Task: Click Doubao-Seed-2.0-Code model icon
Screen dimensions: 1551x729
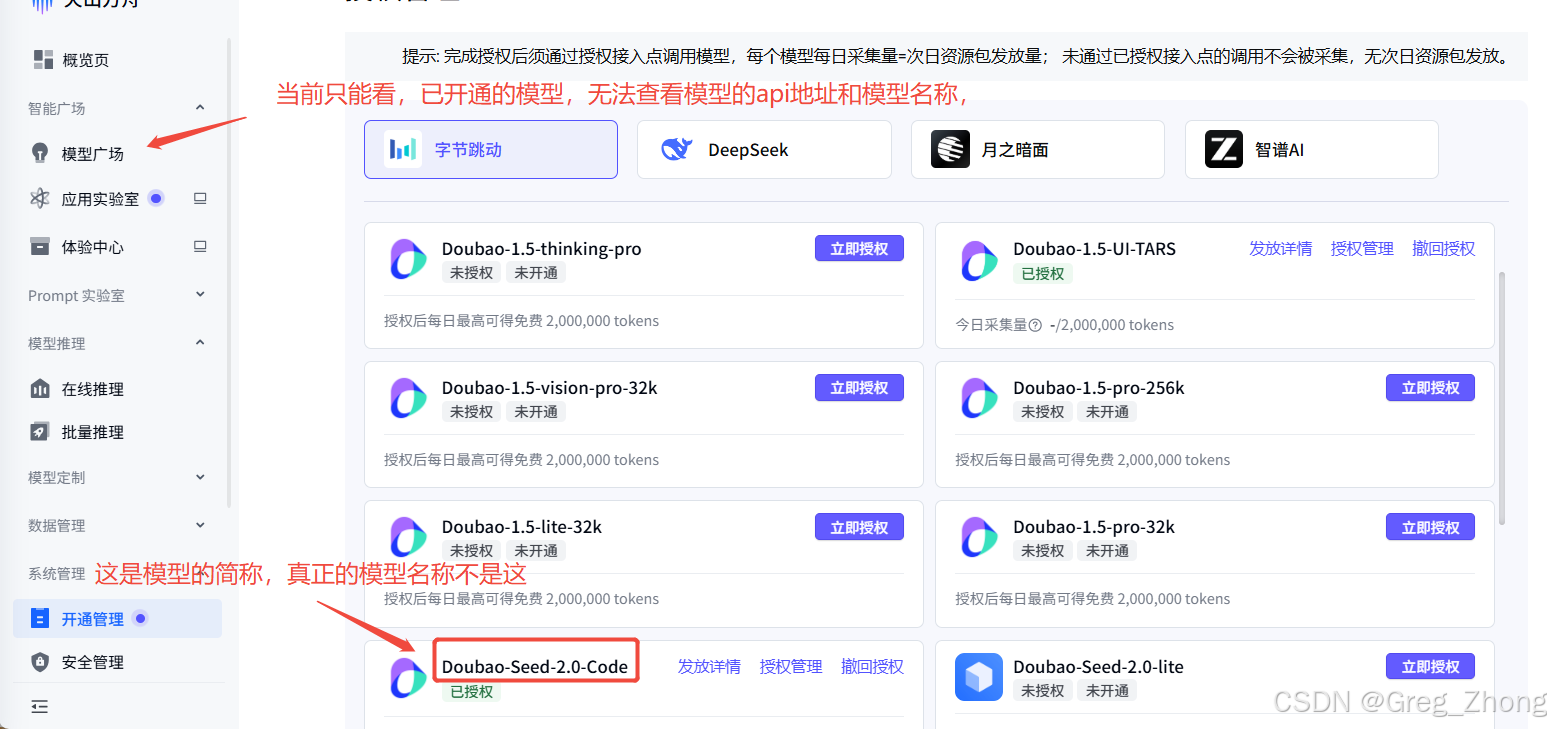Action: coord(408,677)
